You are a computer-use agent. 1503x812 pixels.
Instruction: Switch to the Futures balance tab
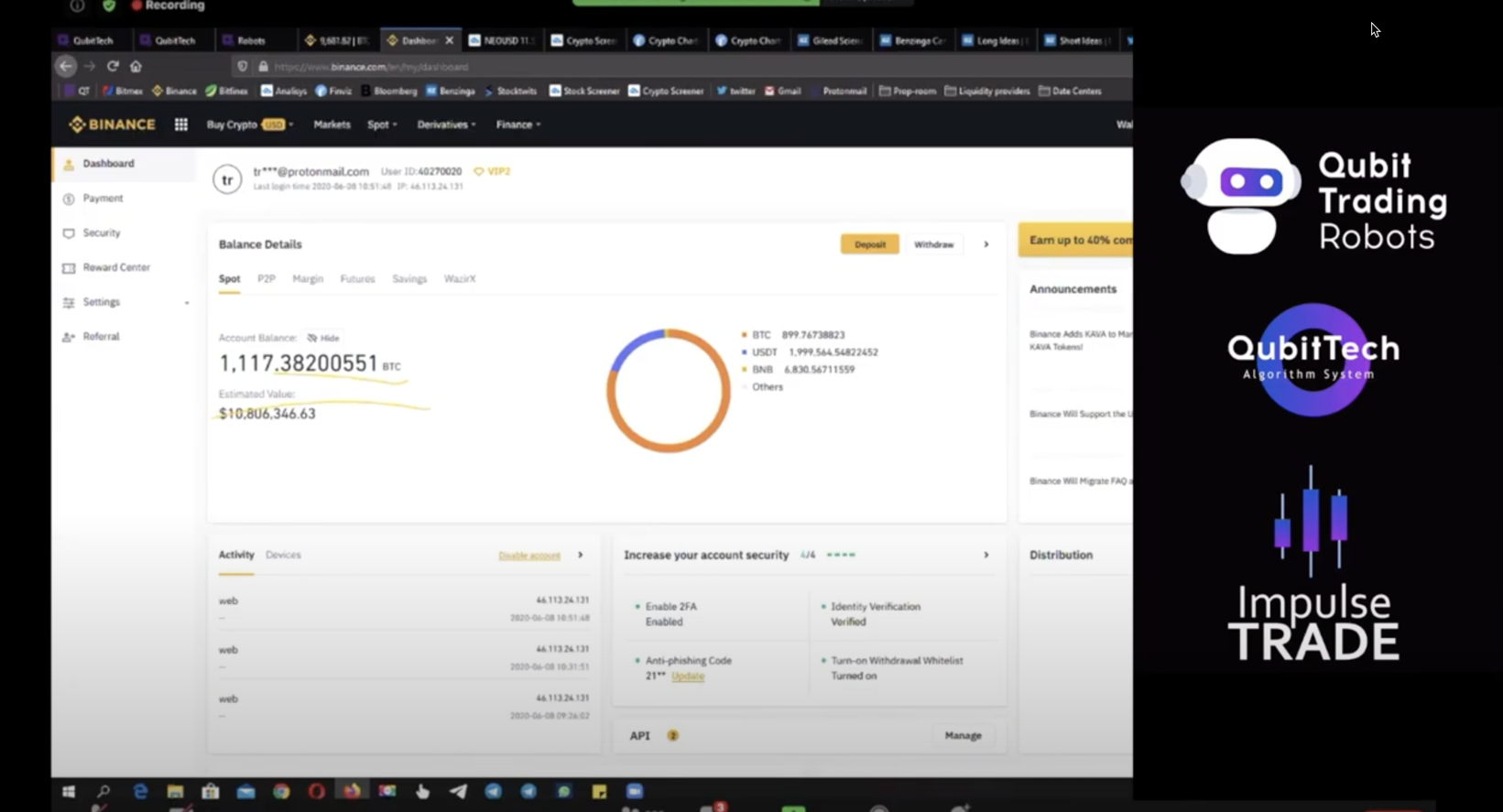357,279
